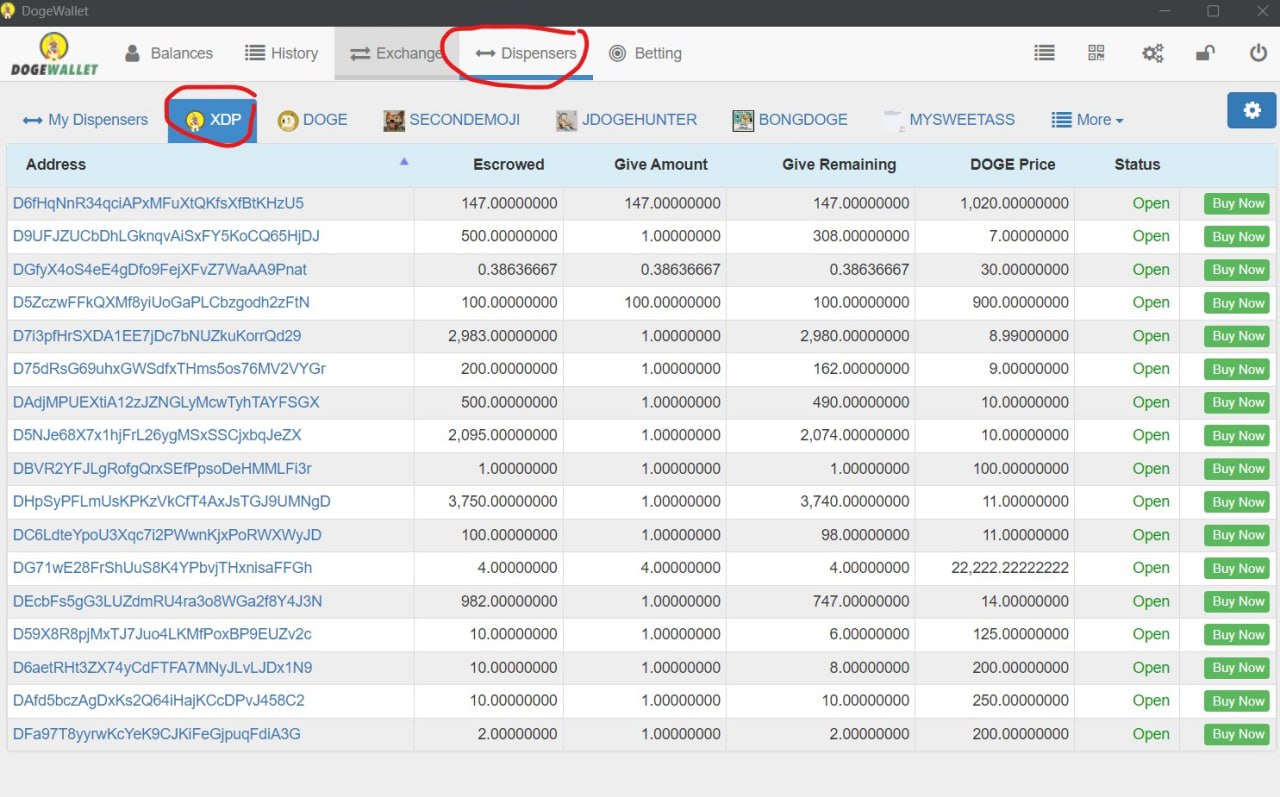The height and width of the screenshot is (797, 1280).
Task: Click the unlock padlock icon
Action: [x=1206, y=53]
